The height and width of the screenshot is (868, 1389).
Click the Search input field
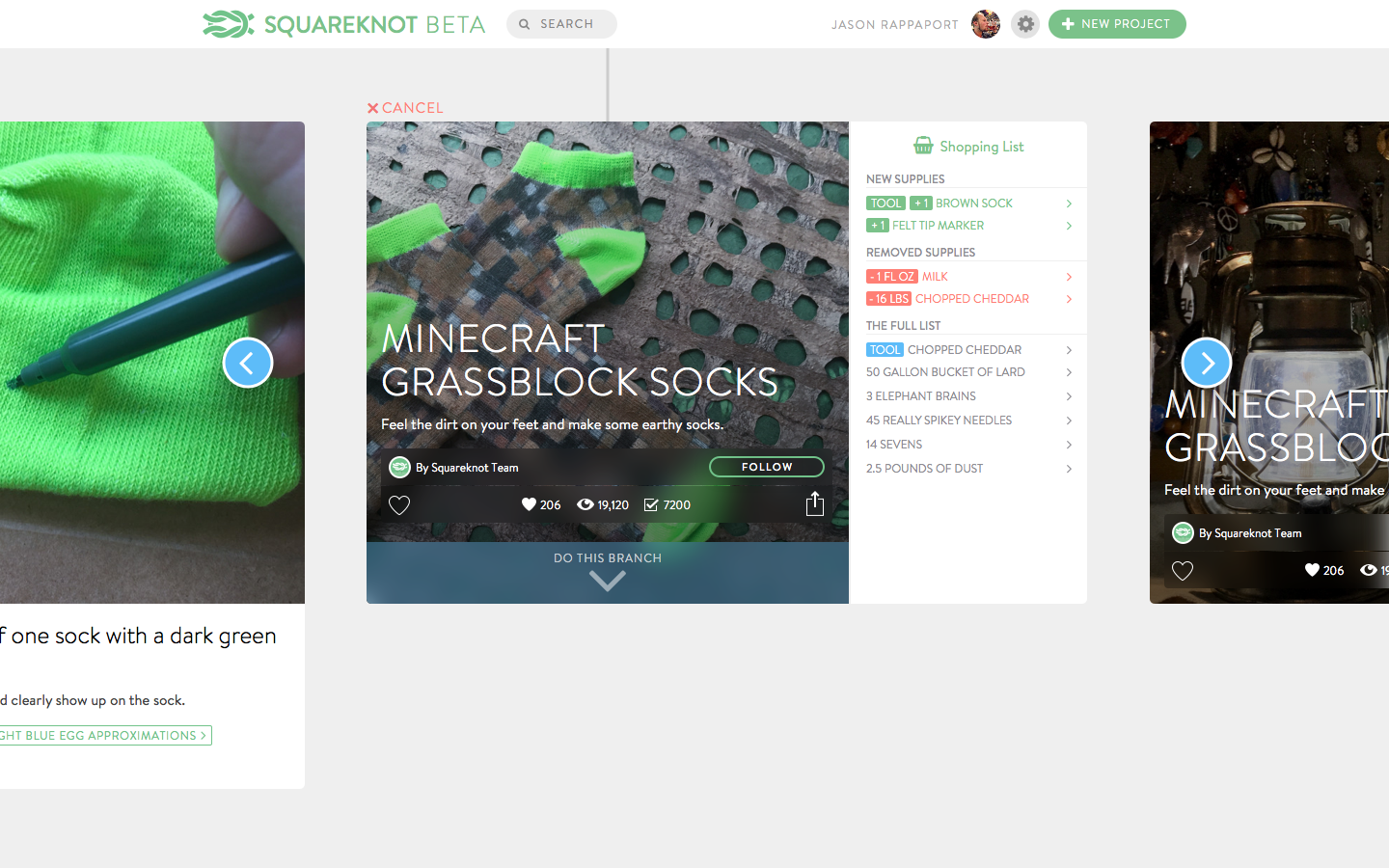coord(561,24)
